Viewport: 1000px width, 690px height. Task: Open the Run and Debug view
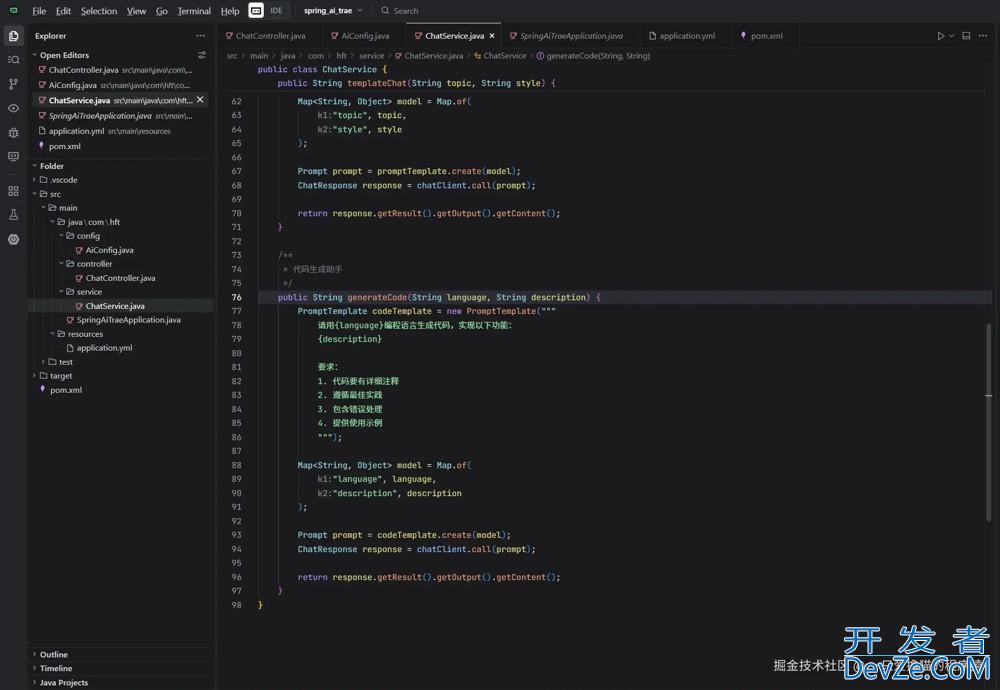[x=13, y=132]
